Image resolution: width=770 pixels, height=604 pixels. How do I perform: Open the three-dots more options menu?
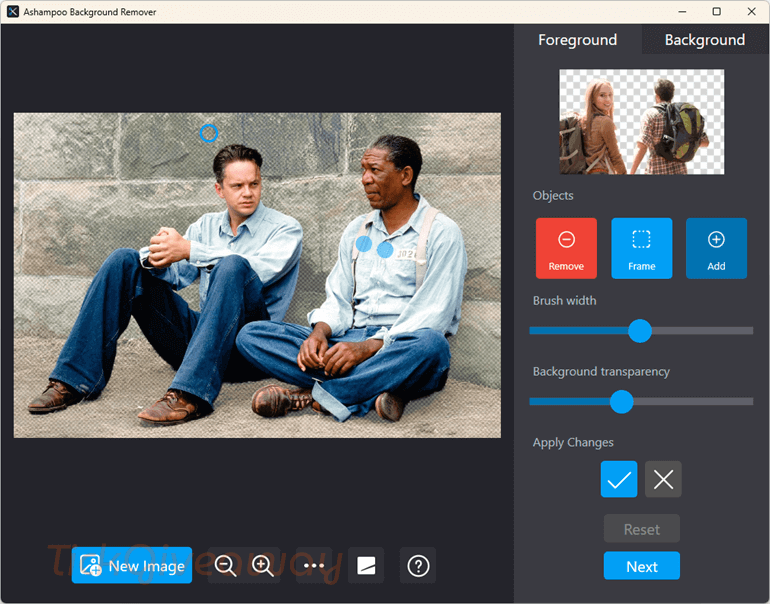point(314,565)
